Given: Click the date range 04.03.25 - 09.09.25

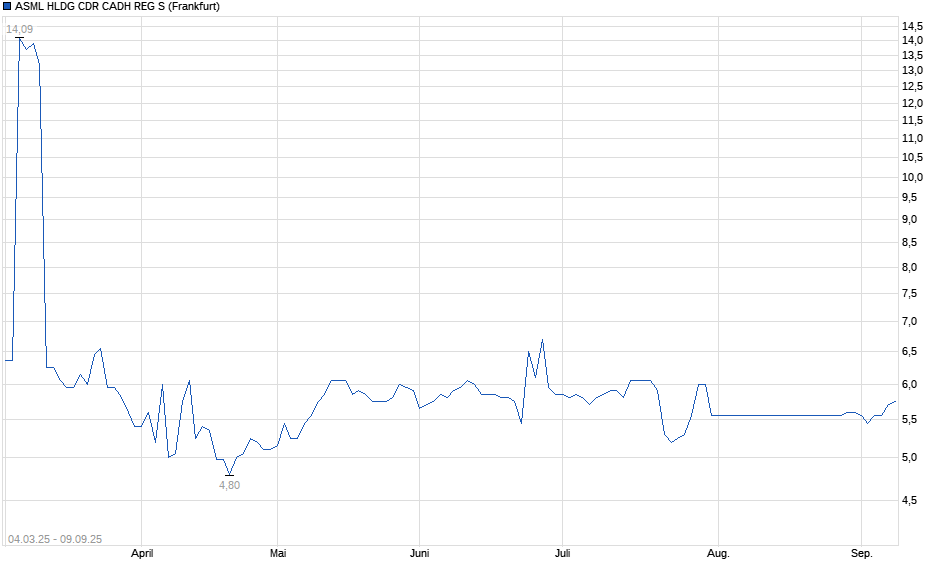Looking at the screenshot, I should click(55, 539).
